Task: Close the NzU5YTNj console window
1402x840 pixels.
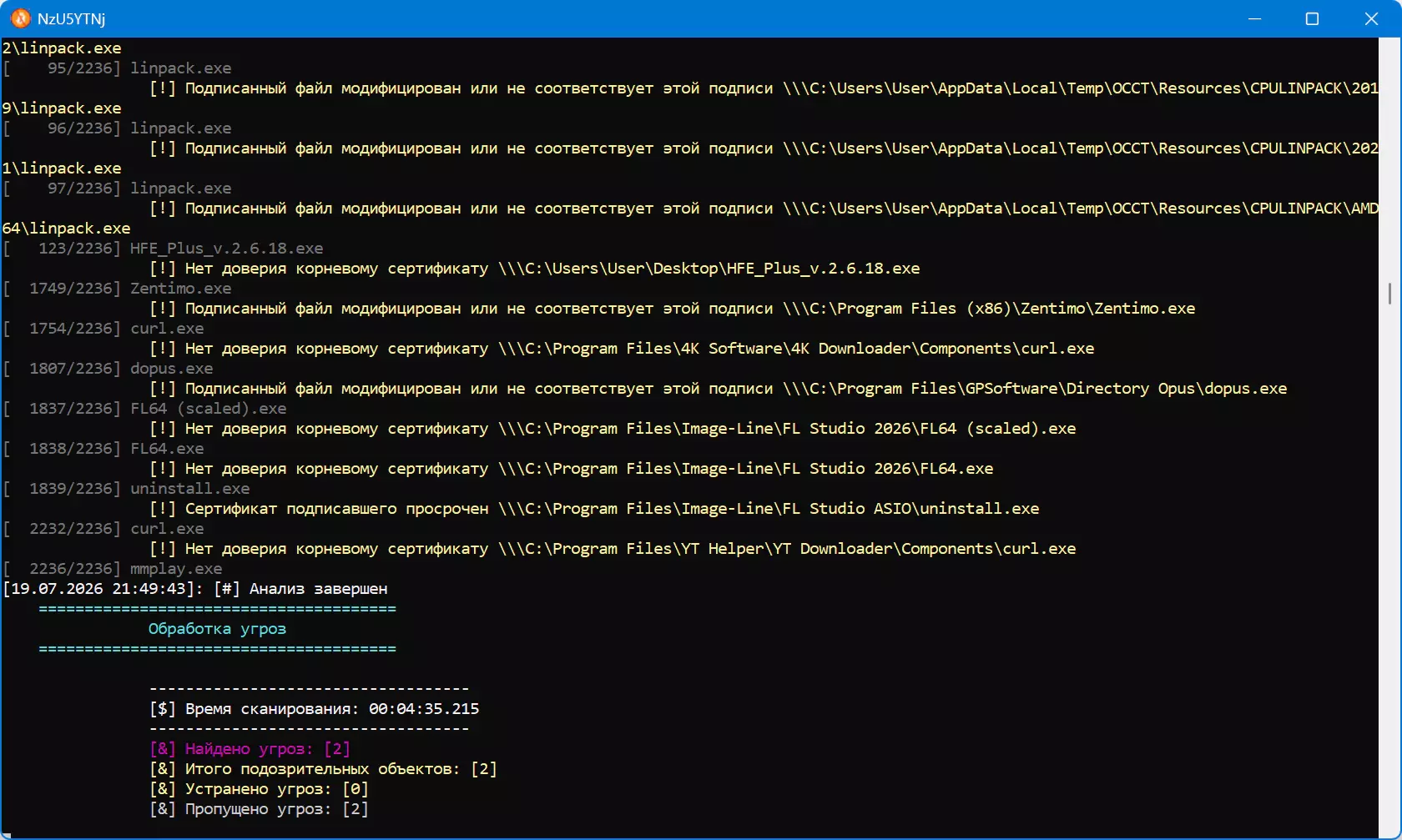Action: (x=1371, y=18)
